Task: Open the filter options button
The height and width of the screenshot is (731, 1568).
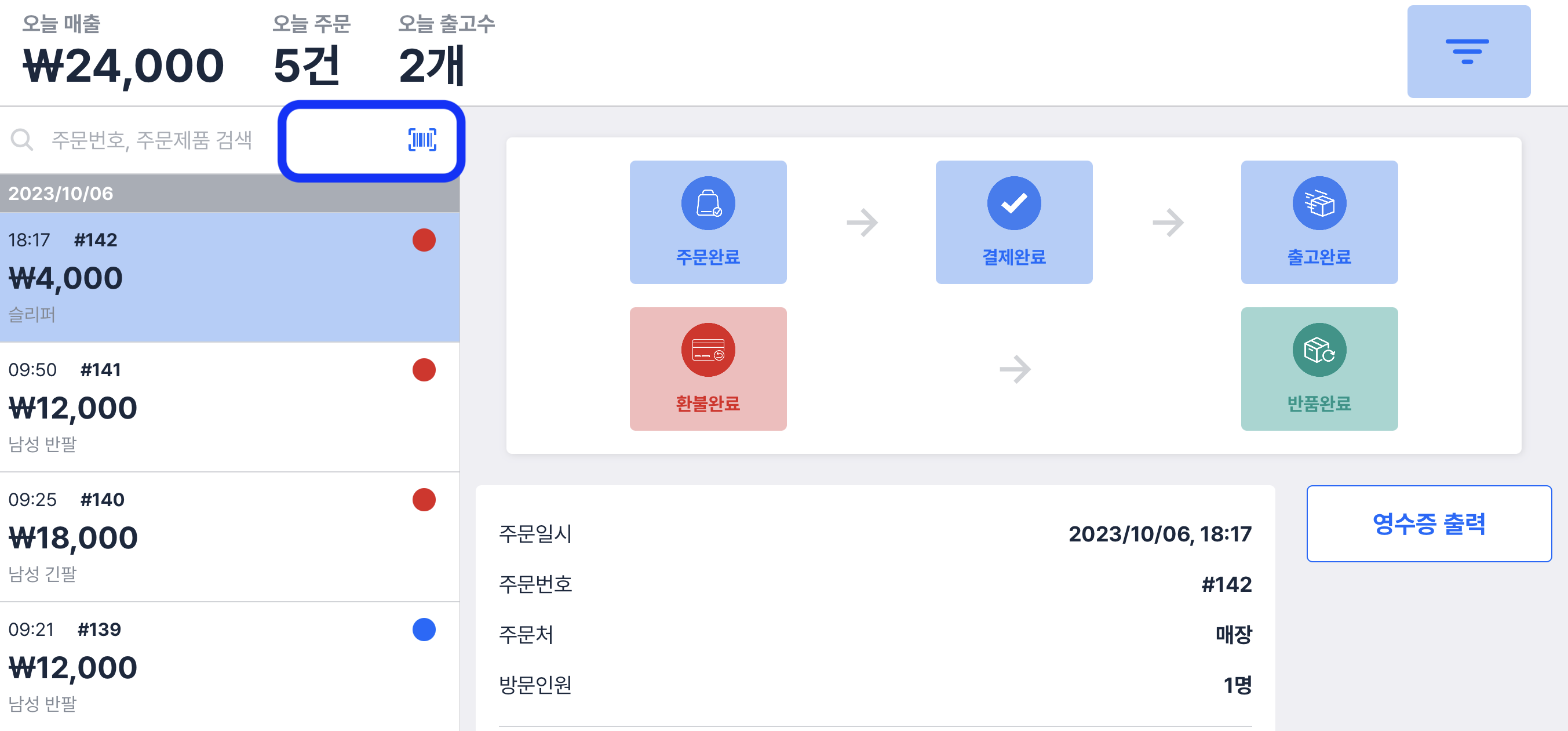Action: point(1468,52)
